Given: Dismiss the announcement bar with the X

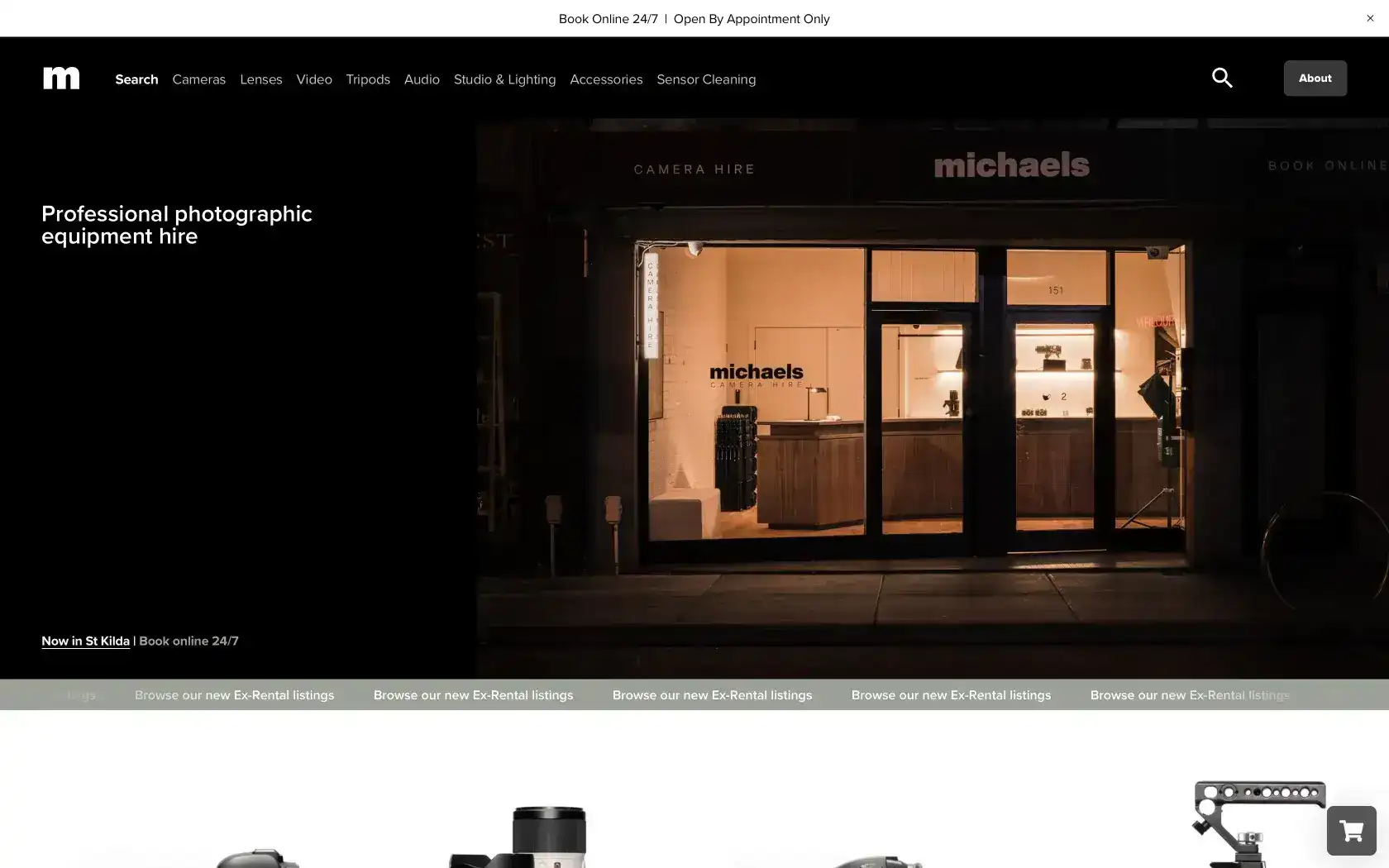Looking at the screenshot, I should point(1370,17).
